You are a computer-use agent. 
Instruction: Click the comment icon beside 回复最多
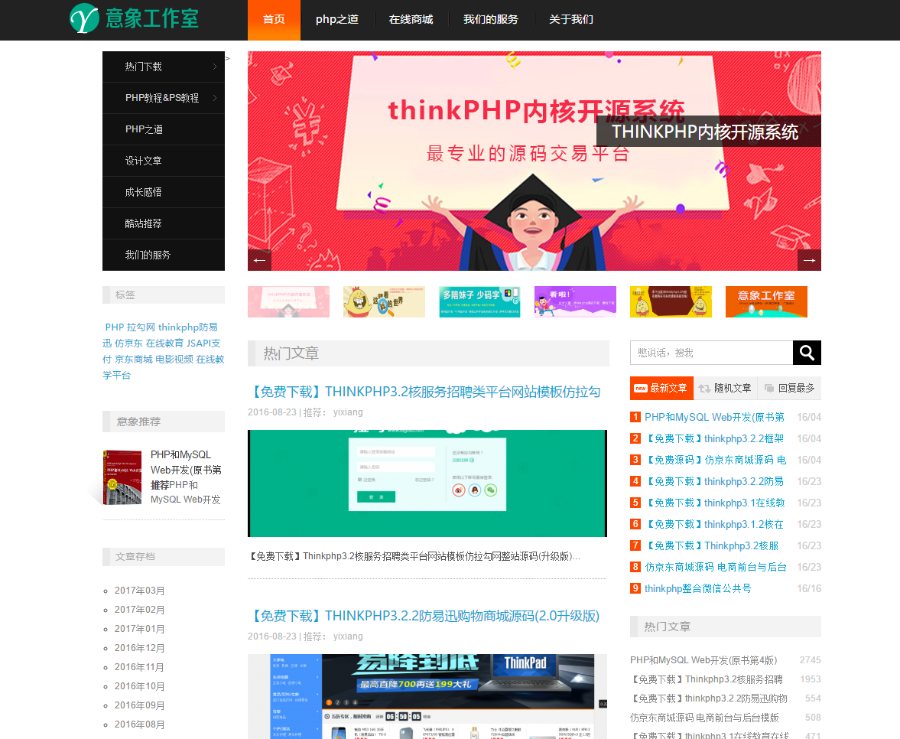769,388
